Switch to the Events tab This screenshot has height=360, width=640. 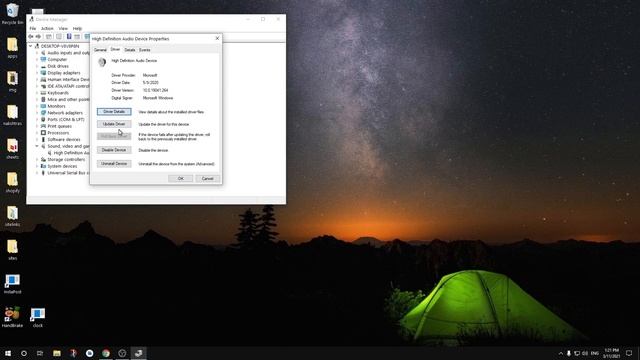pos(145,50)
